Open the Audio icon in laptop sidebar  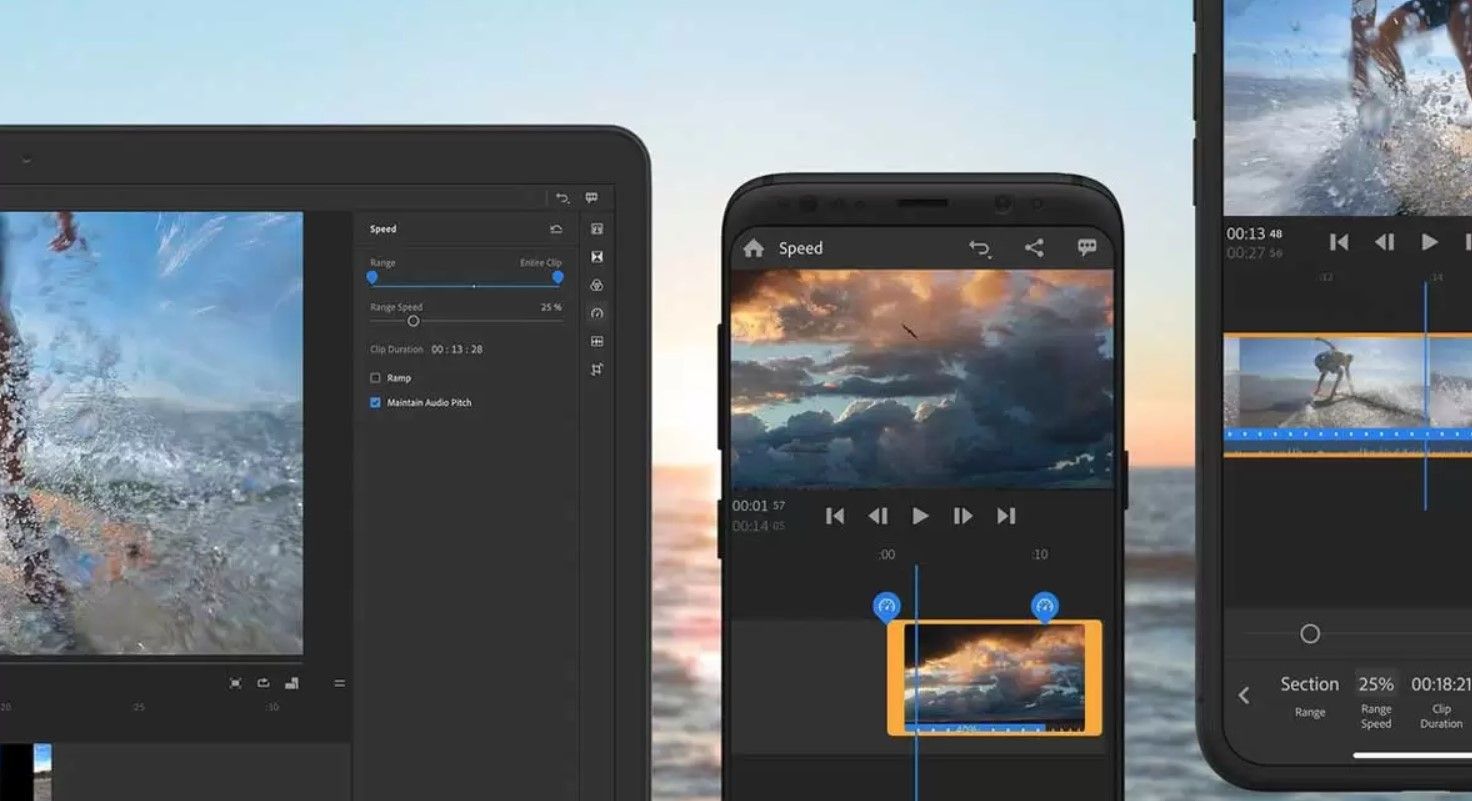[597, 341]
